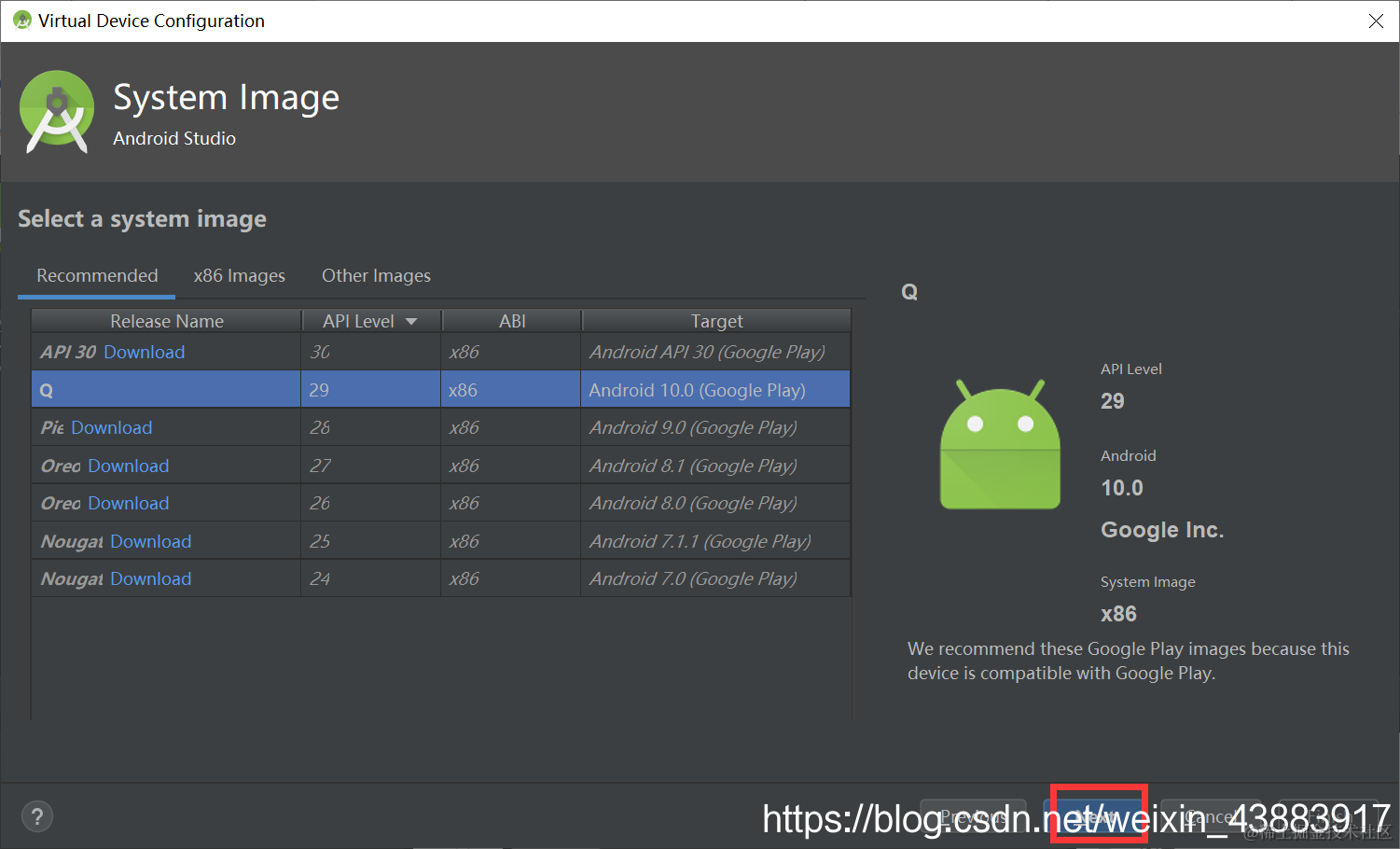1400x849 pixels.
Task: Select the Q release row
Action: click(x=440, y=390)
